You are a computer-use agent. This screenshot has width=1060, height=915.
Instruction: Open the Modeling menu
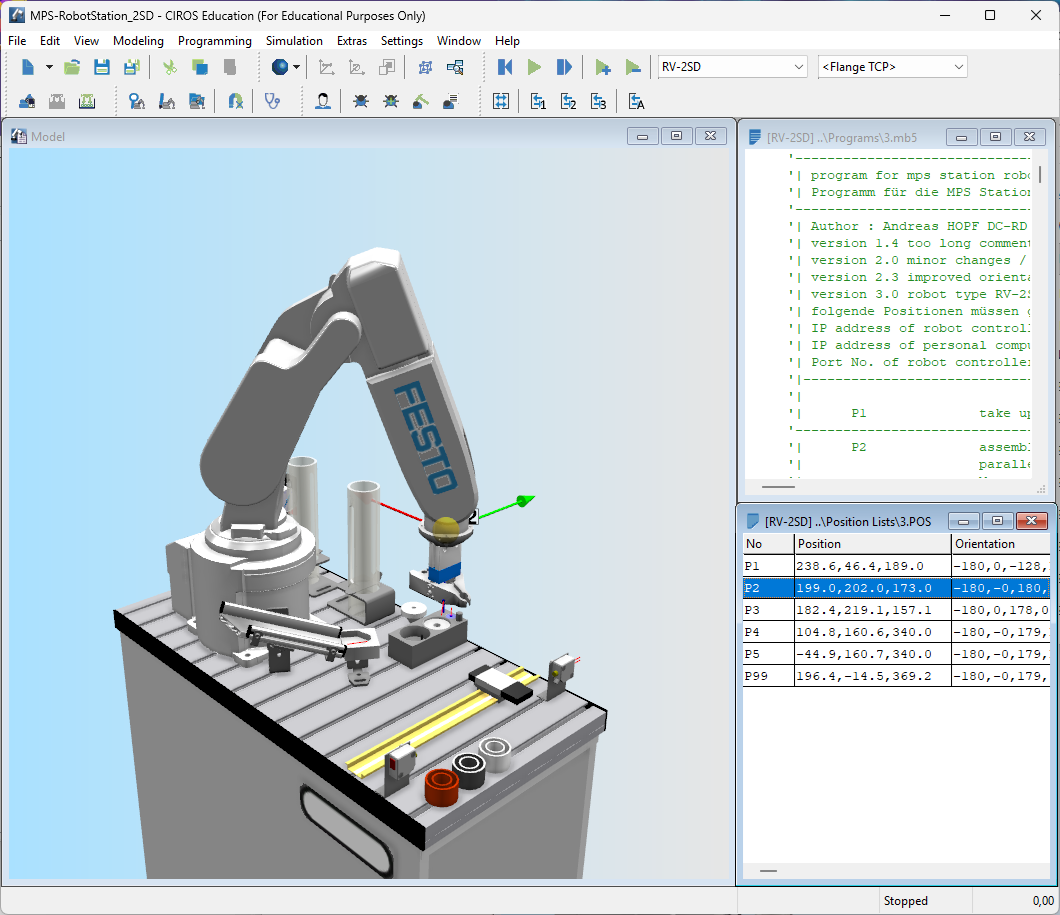(138, 41)
